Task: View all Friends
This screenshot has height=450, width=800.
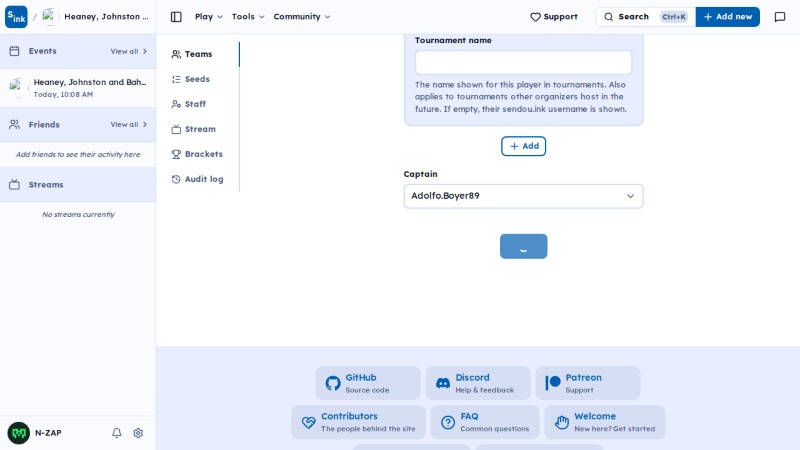Action: [129, 124]
